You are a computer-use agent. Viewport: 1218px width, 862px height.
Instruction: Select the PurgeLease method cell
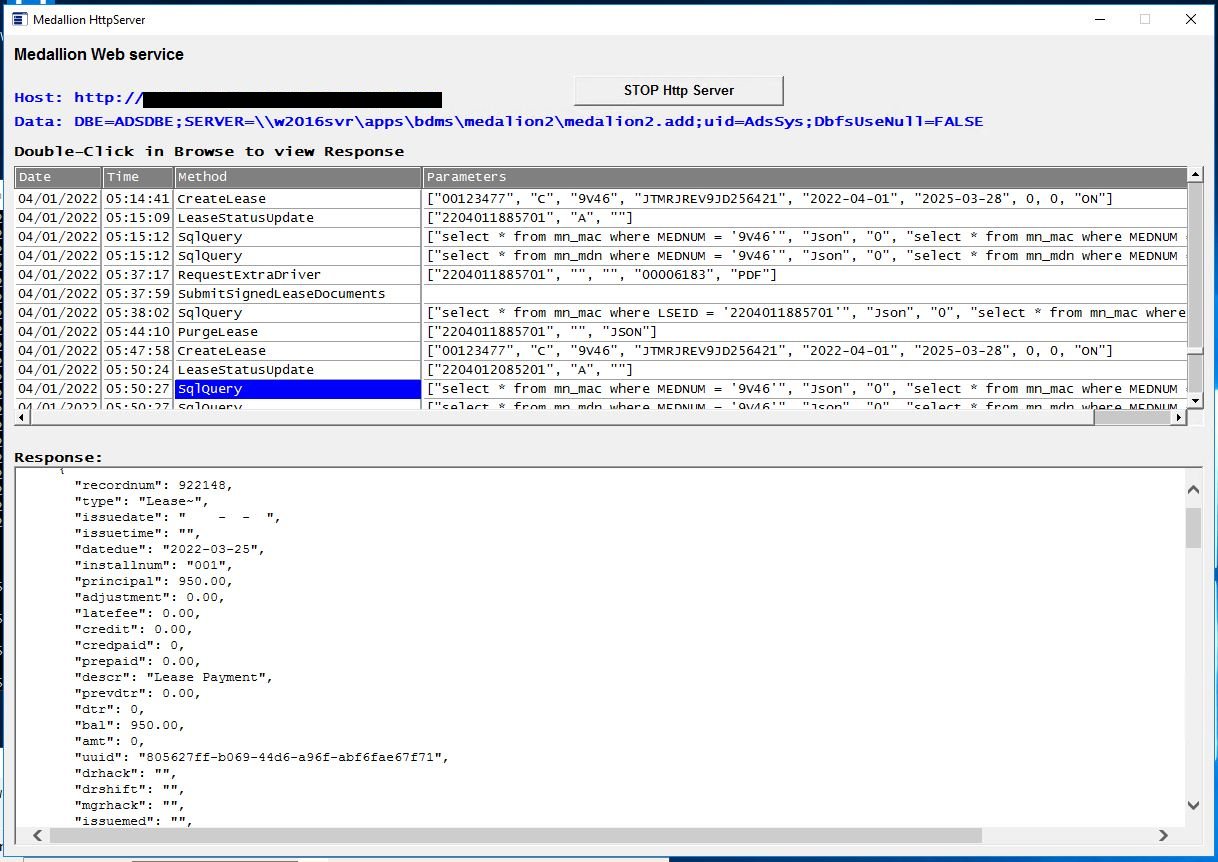[x=298, y=332]
